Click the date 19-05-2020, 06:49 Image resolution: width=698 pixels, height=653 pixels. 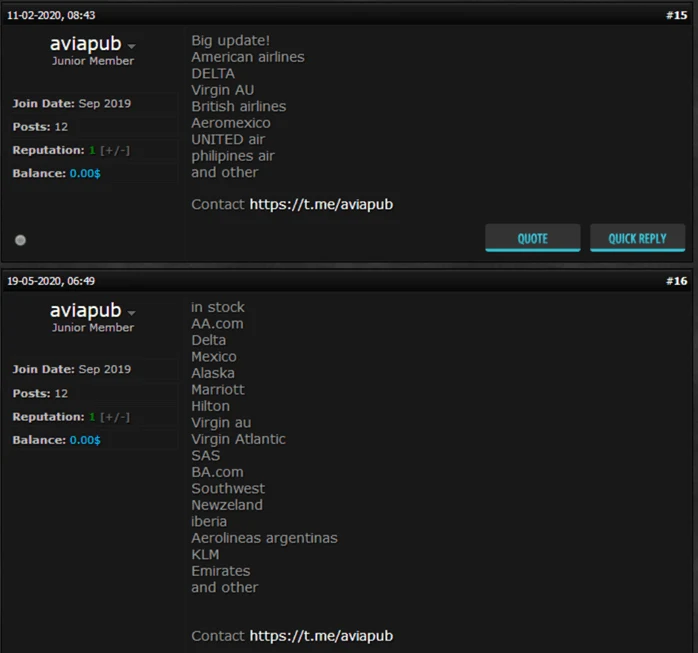coord(51,281)
